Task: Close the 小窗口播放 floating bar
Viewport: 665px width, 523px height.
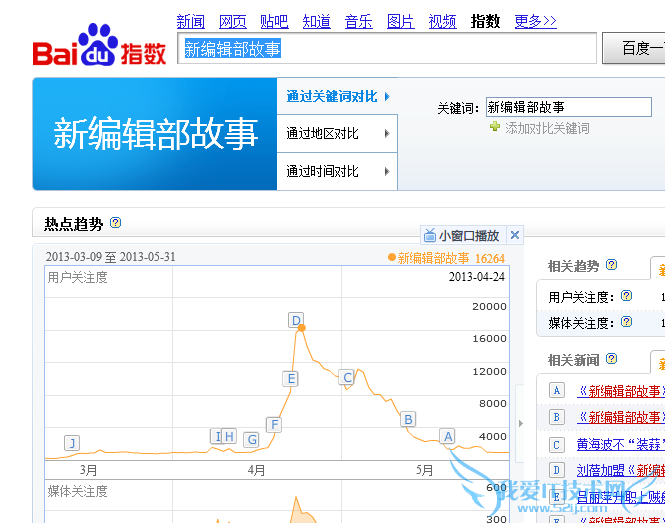Action: tap(515, 236)
